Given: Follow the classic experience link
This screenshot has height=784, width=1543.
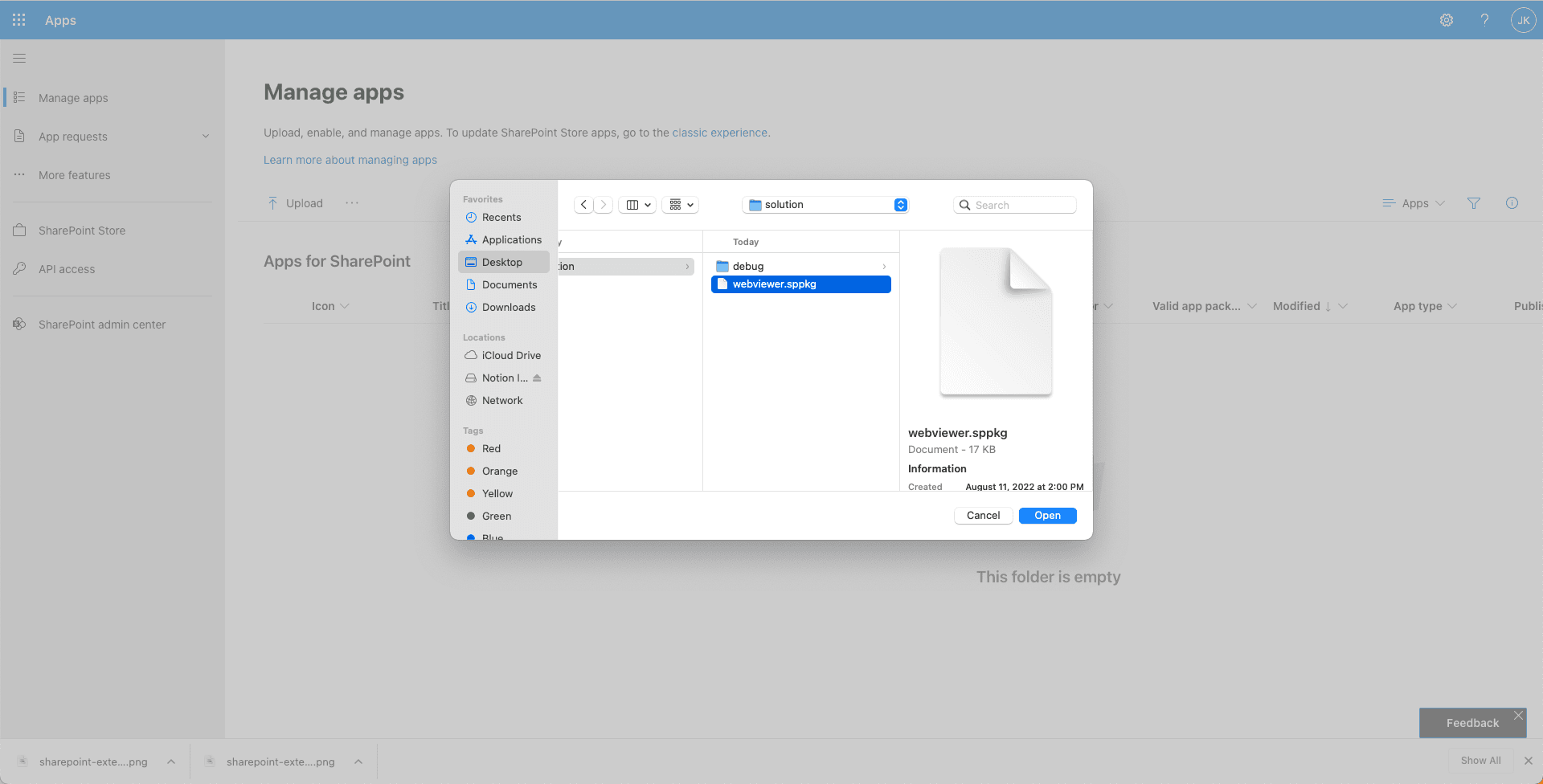Looking at the screenshot, I should pyautogui.click(x=719, y=133).
